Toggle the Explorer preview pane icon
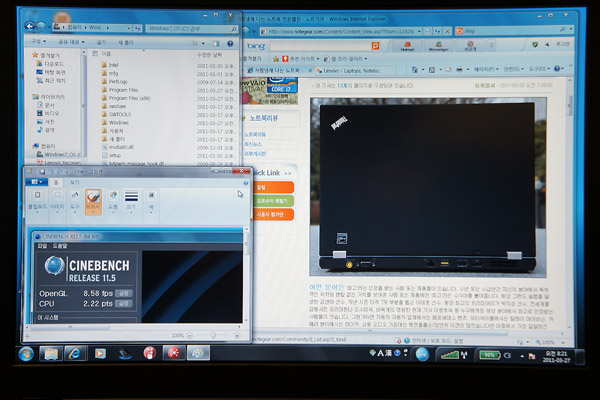This screenshot has height=400, width=600. pos(216,44)
